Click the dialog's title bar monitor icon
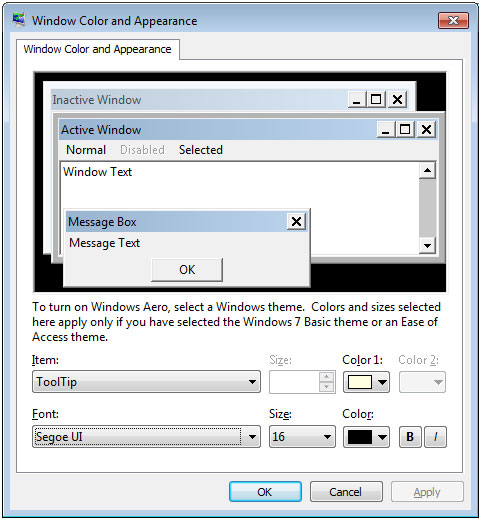 (x=19, y=19)
